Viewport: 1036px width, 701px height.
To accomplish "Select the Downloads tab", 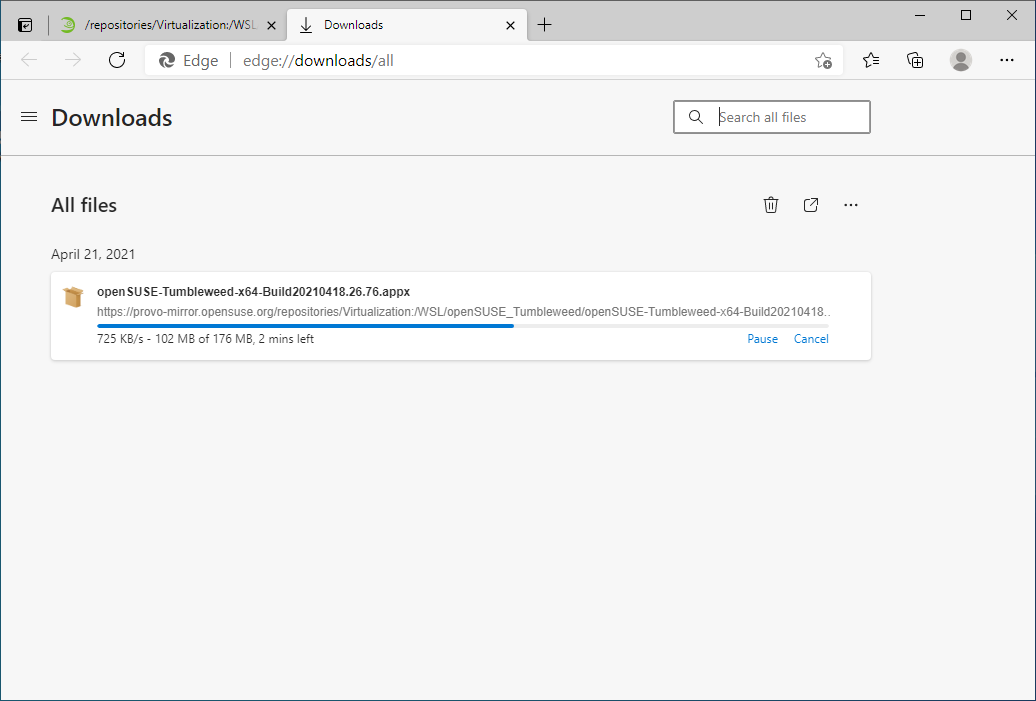I will [x=407, y=25].
